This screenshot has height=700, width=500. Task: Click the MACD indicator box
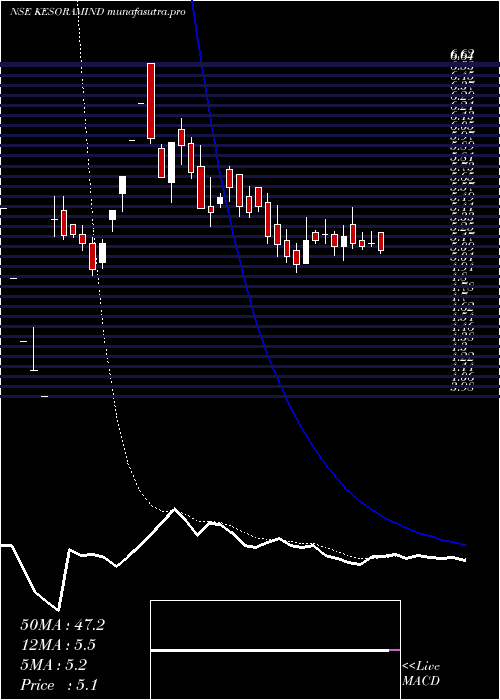point(275,650)
